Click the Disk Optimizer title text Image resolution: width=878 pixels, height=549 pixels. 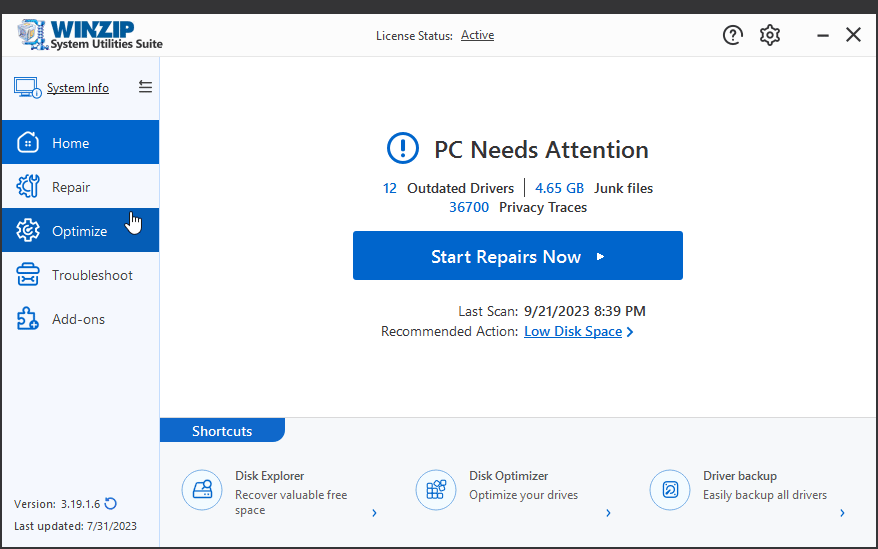508,476
